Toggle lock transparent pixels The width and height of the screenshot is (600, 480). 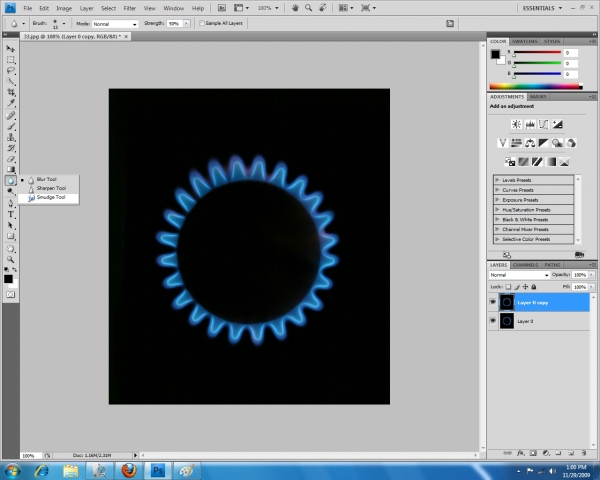tap(508, 286)
